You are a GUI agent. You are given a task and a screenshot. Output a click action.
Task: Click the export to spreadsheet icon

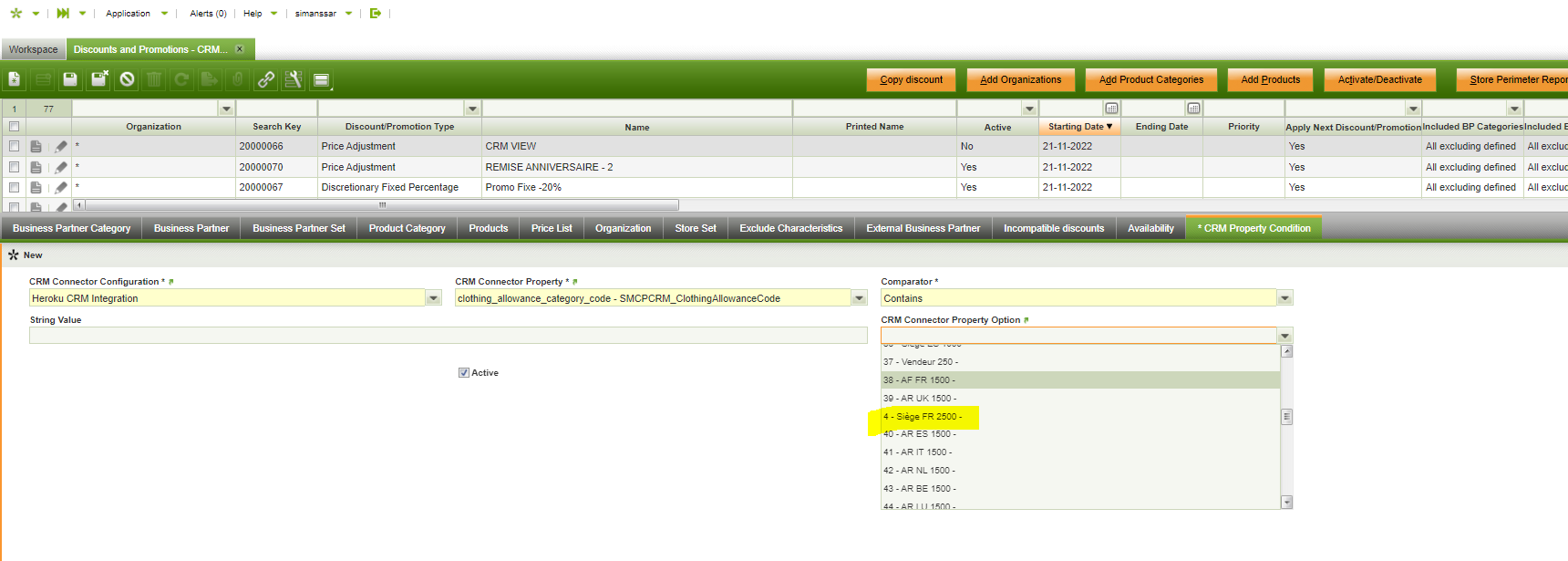click(210, 79)
